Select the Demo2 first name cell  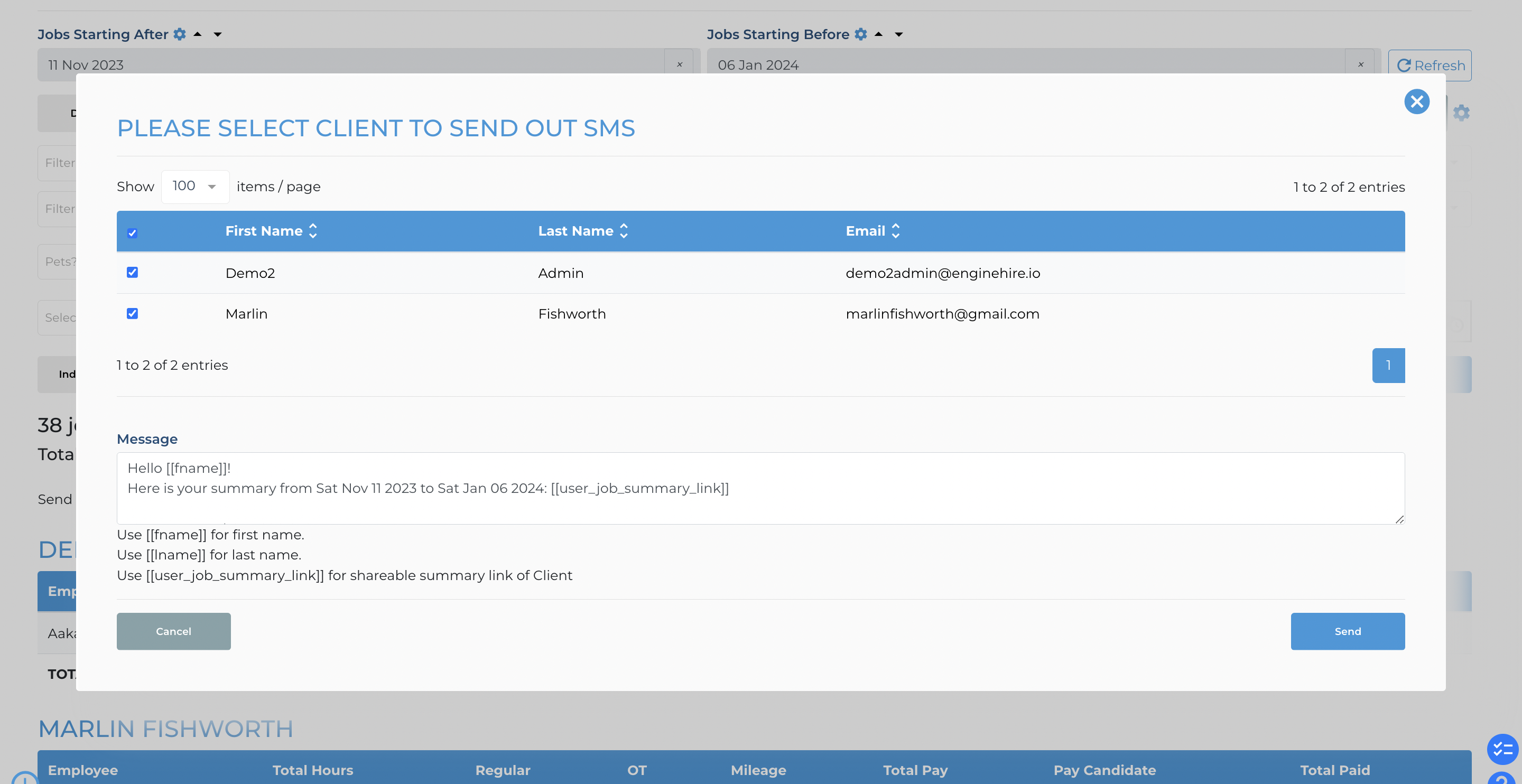[x=250, y=273]
